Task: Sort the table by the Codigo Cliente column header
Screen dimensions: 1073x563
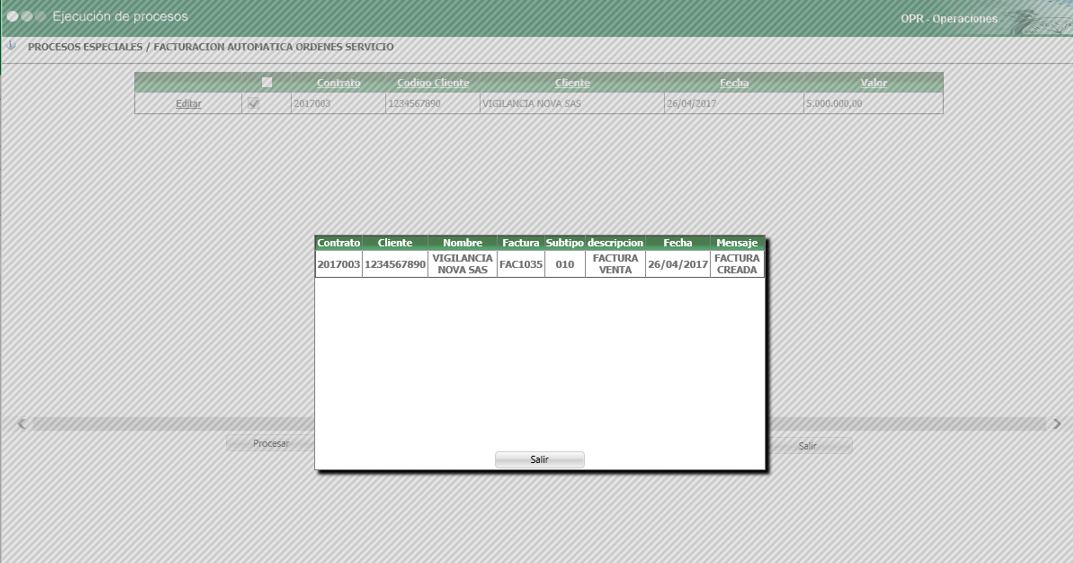Action: pyautogui.click(x=433, y=83)
